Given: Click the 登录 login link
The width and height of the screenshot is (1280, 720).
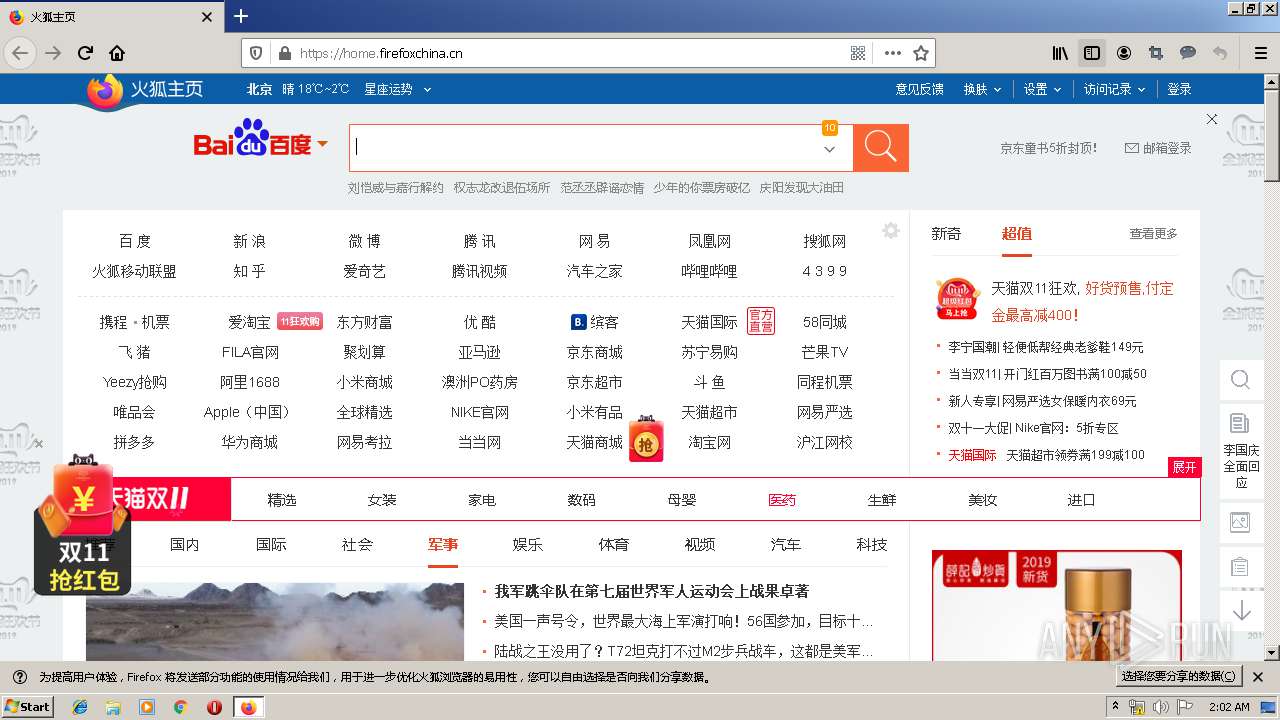Looking at the screenshot, I should [1180, 89].
